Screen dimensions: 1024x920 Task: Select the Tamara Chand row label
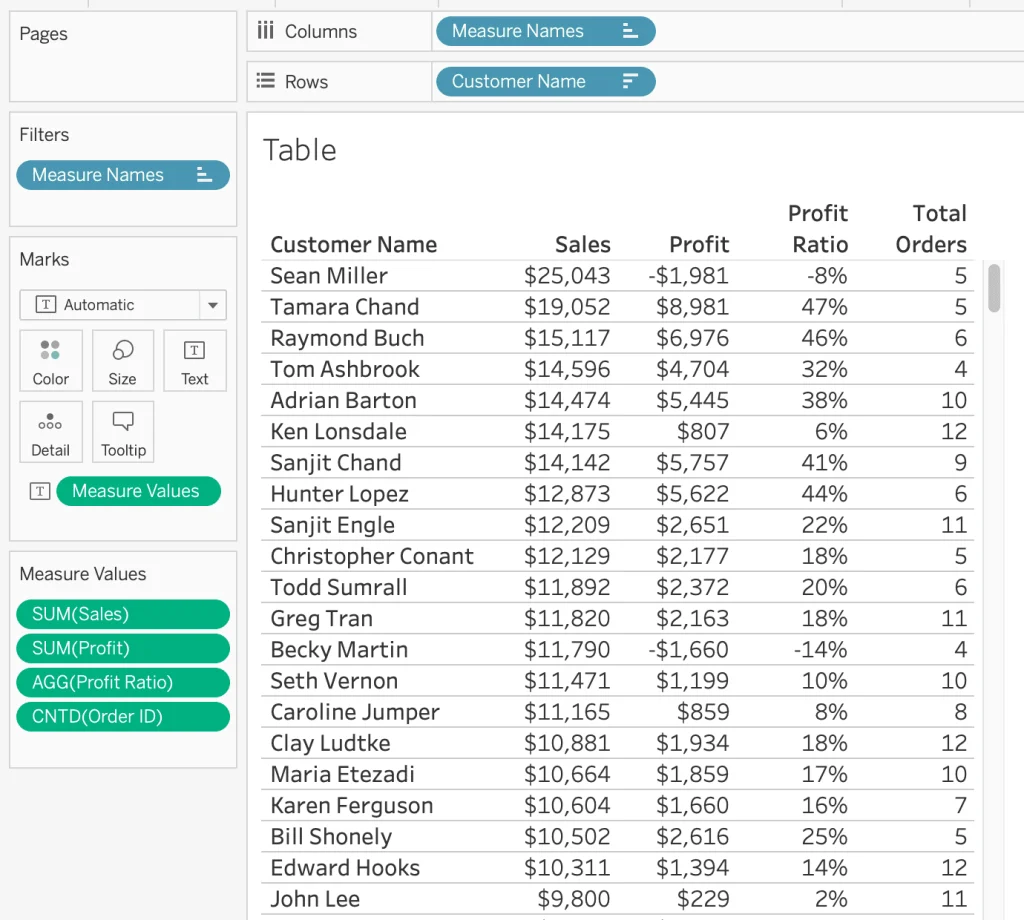point(344,307)
